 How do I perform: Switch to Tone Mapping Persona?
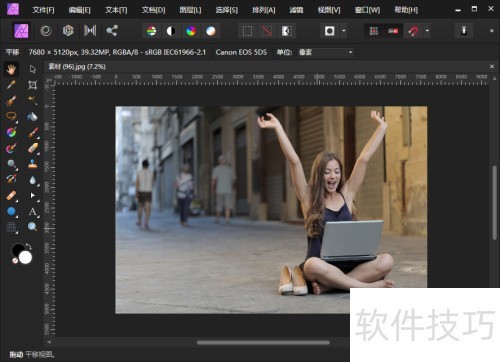[90, 31]
